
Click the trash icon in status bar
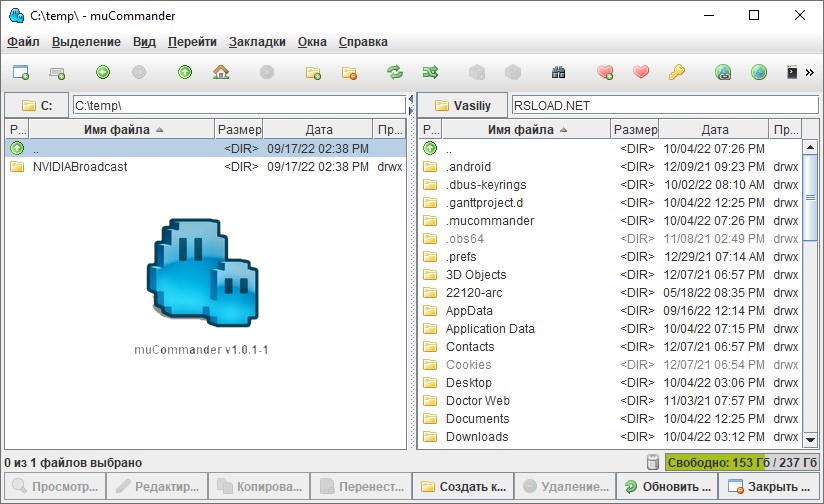coord(652,463)
